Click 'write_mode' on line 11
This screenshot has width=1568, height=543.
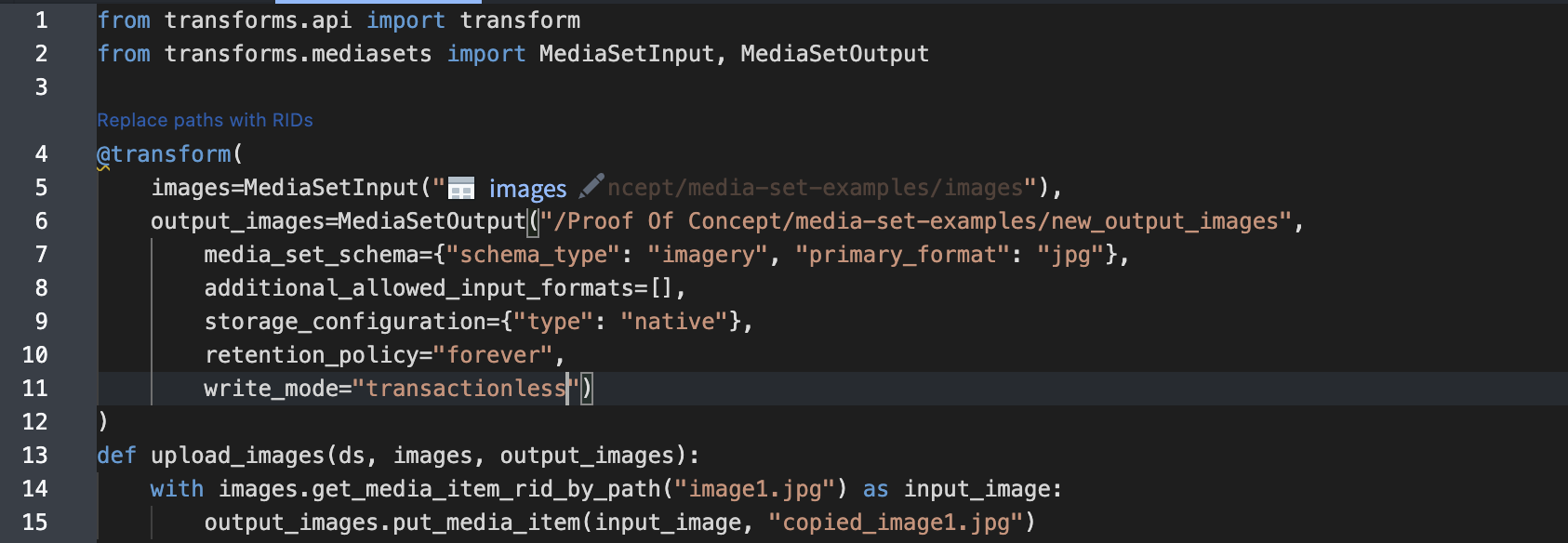(272, 389)
